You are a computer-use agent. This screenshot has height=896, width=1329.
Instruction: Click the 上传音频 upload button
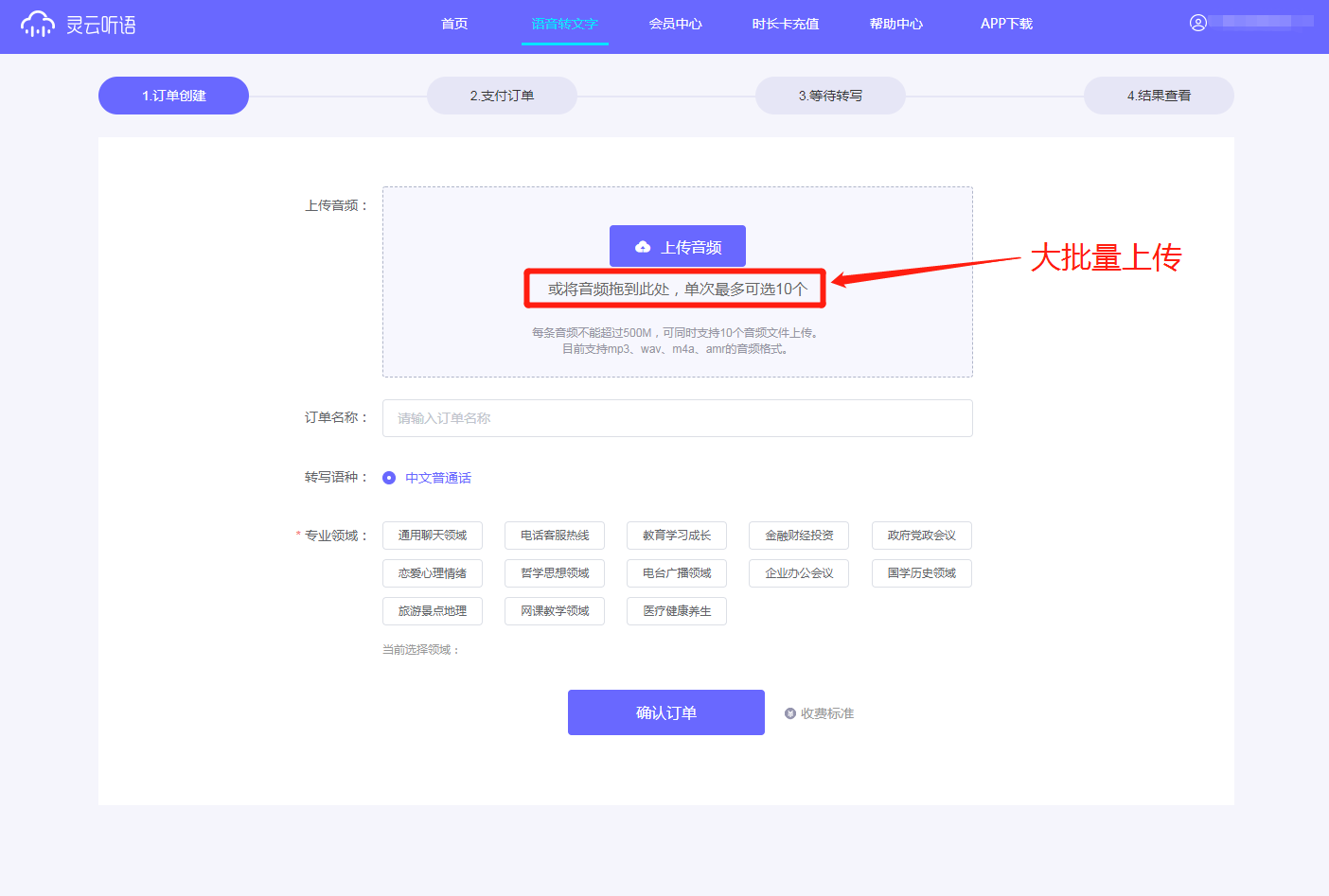click(x=677, y=247)
